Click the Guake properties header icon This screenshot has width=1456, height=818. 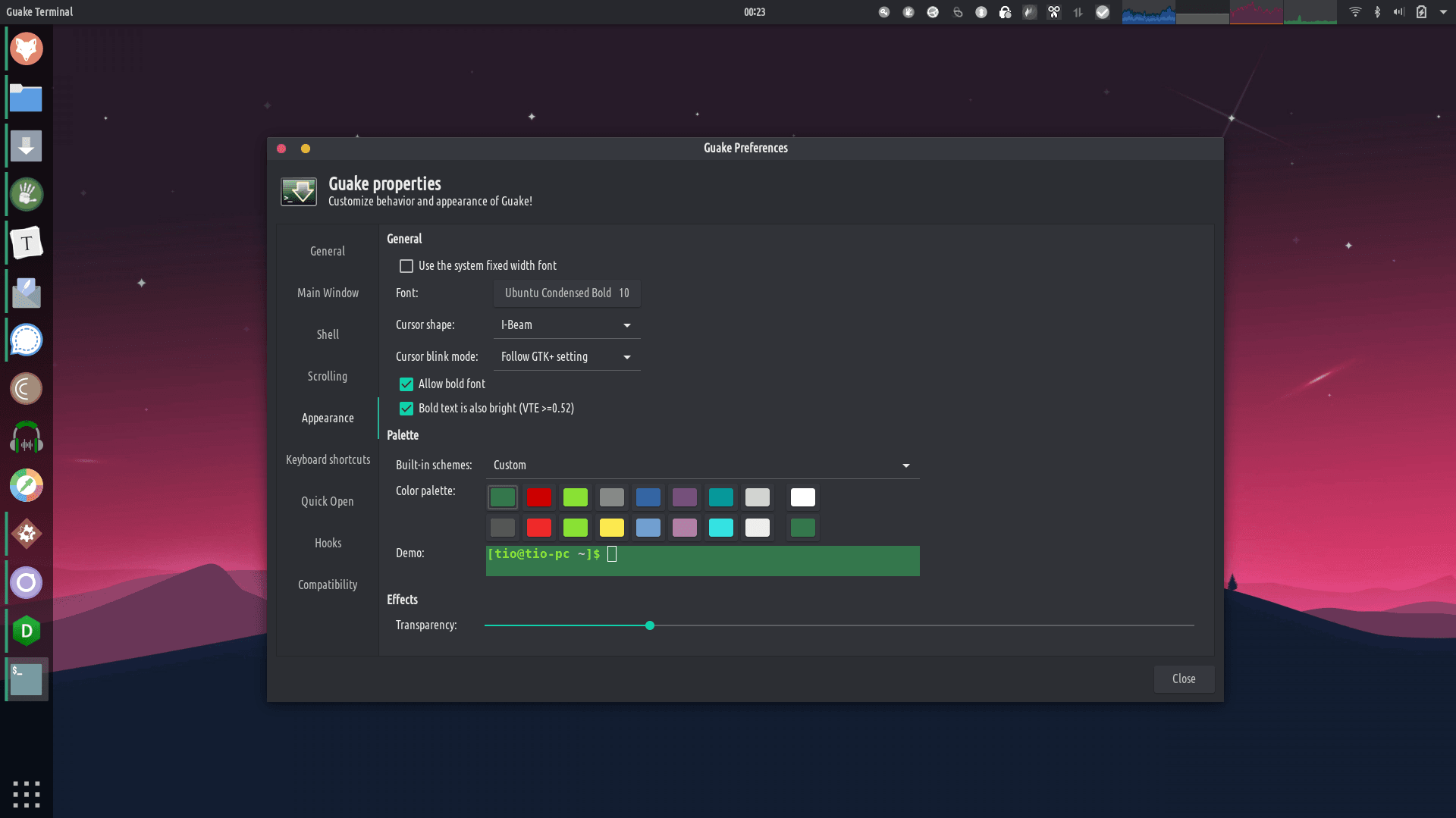pos(299,192)
